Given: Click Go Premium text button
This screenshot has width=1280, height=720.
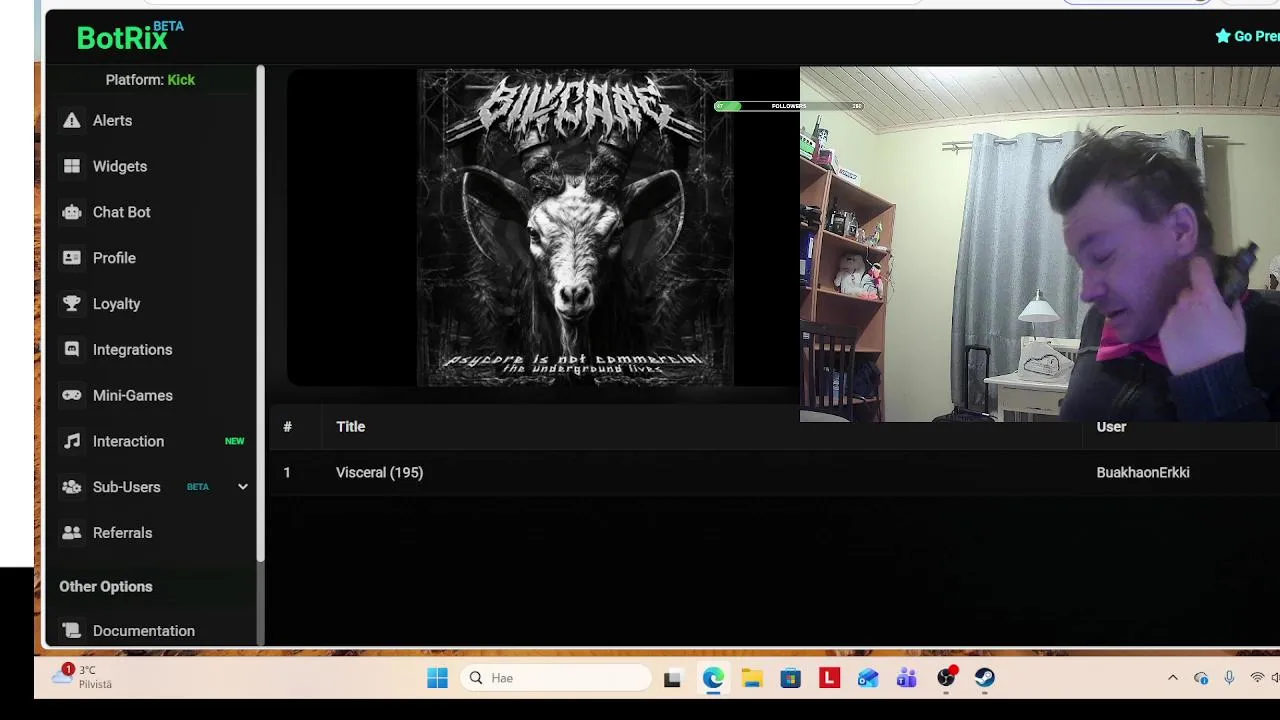Looking at the screenshot, I should (x=1257, y=36).
